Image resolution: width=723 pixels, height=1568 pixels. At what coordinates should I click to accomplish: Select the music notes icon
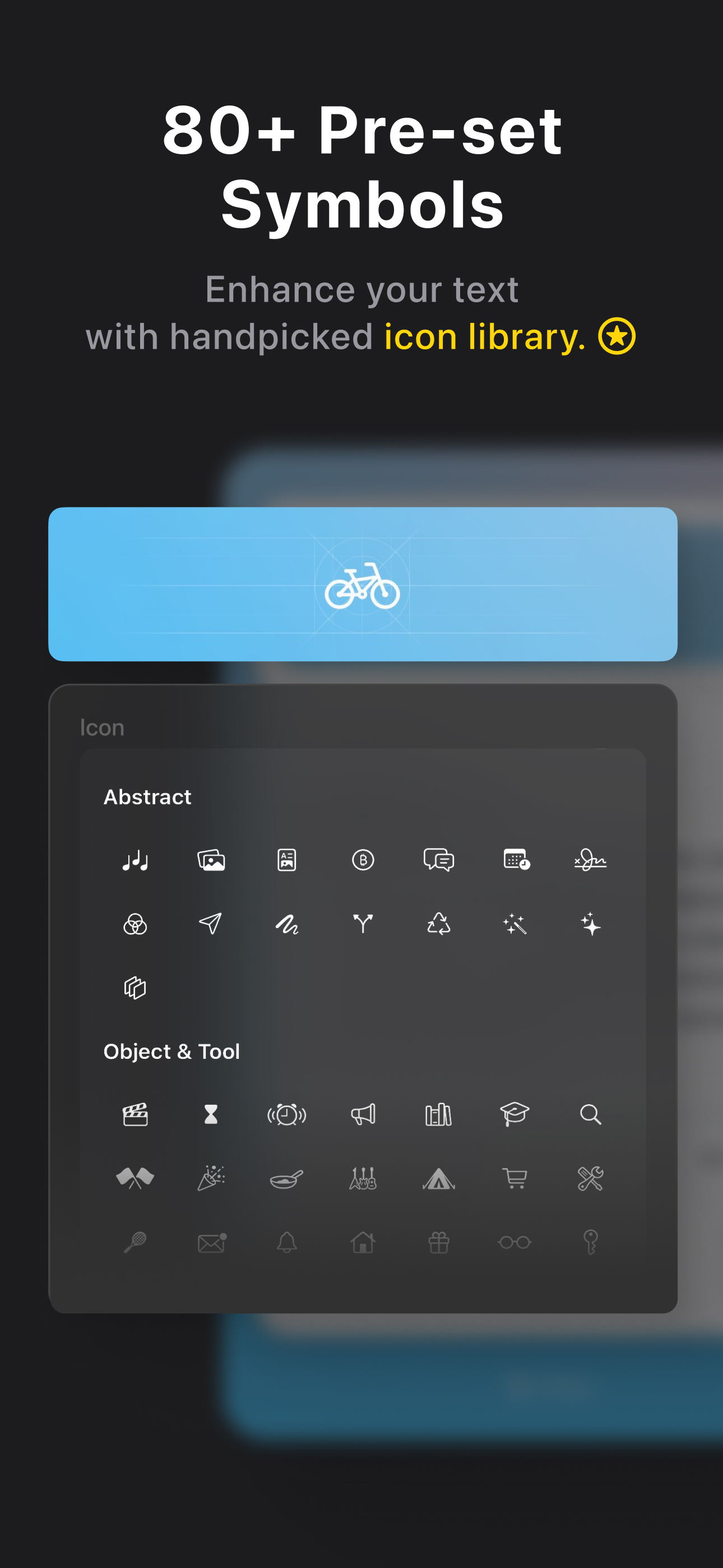[135, 860]
